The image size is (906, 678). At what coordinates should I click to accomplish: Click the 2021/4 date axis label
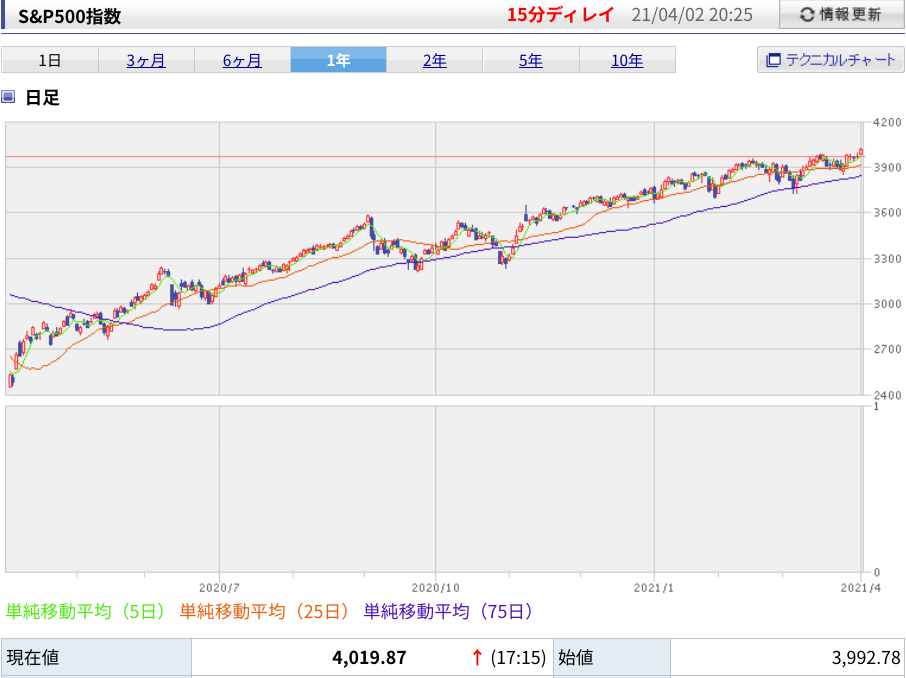[x=860, y=588]
